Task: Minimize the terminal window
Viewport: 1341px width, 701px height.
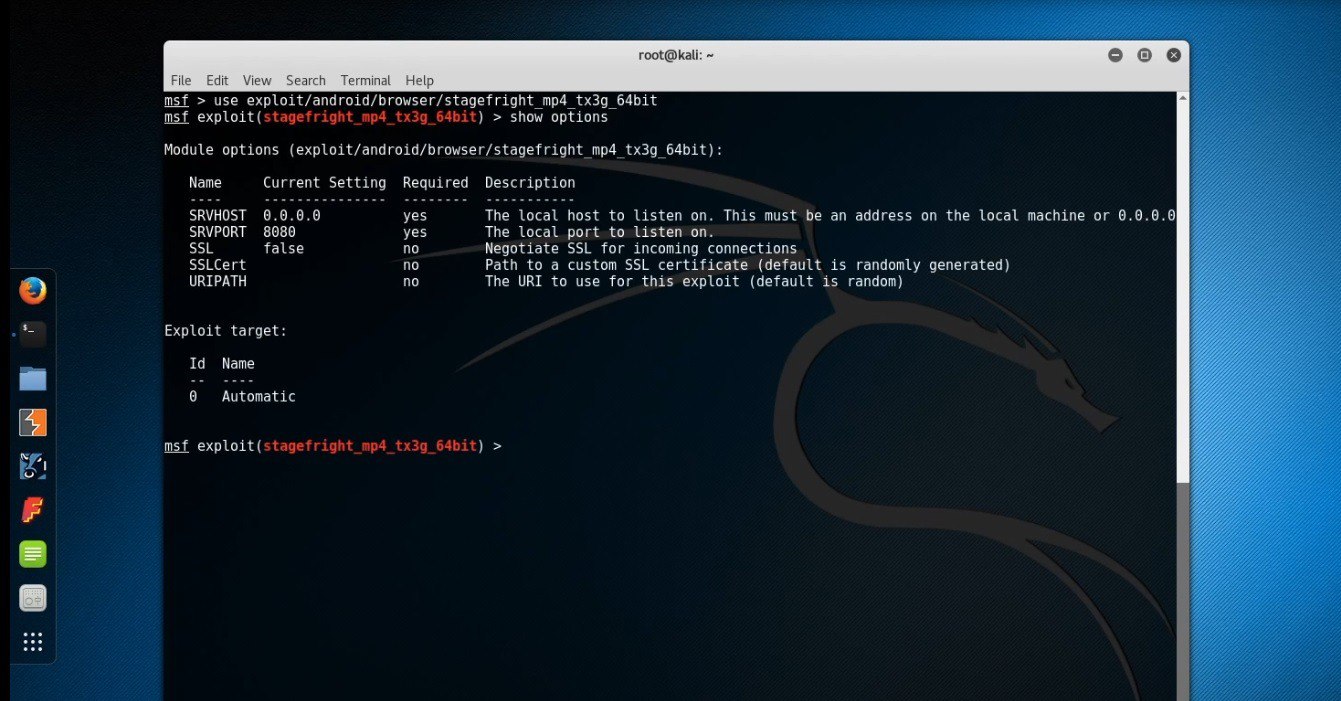Action: (1115, 55)
